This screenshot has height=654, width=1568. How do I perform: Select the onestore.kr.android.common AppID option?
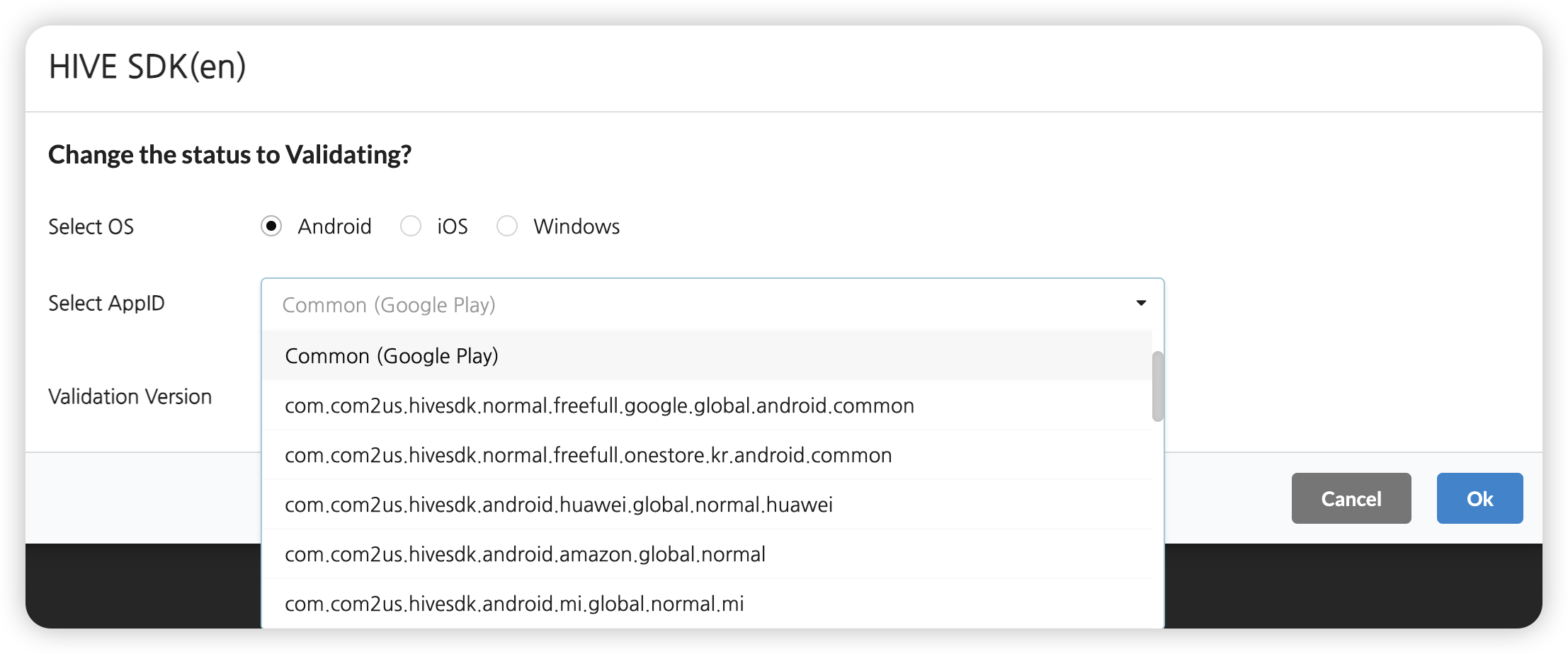(x=588, y=455)
